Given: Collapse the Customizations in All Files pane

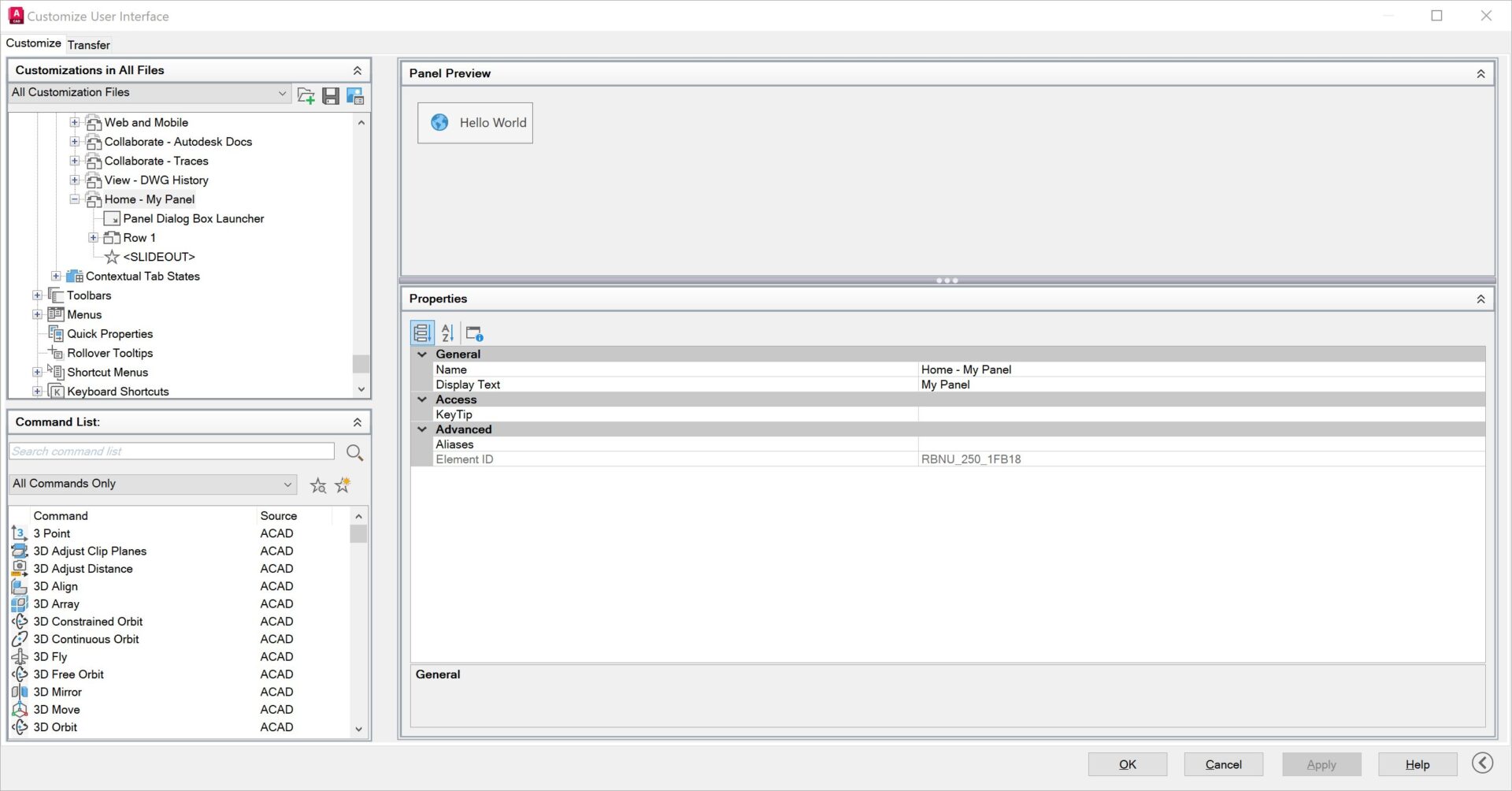Looking at the screenshot, I should tap(357, 70).
